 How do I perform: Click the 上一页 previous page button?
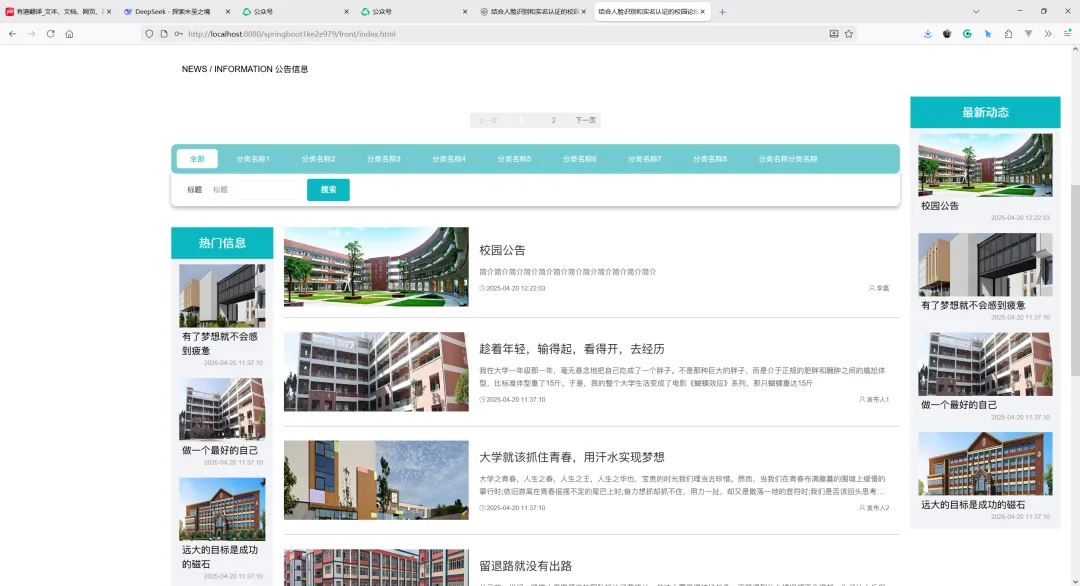[x=488, y=121]
